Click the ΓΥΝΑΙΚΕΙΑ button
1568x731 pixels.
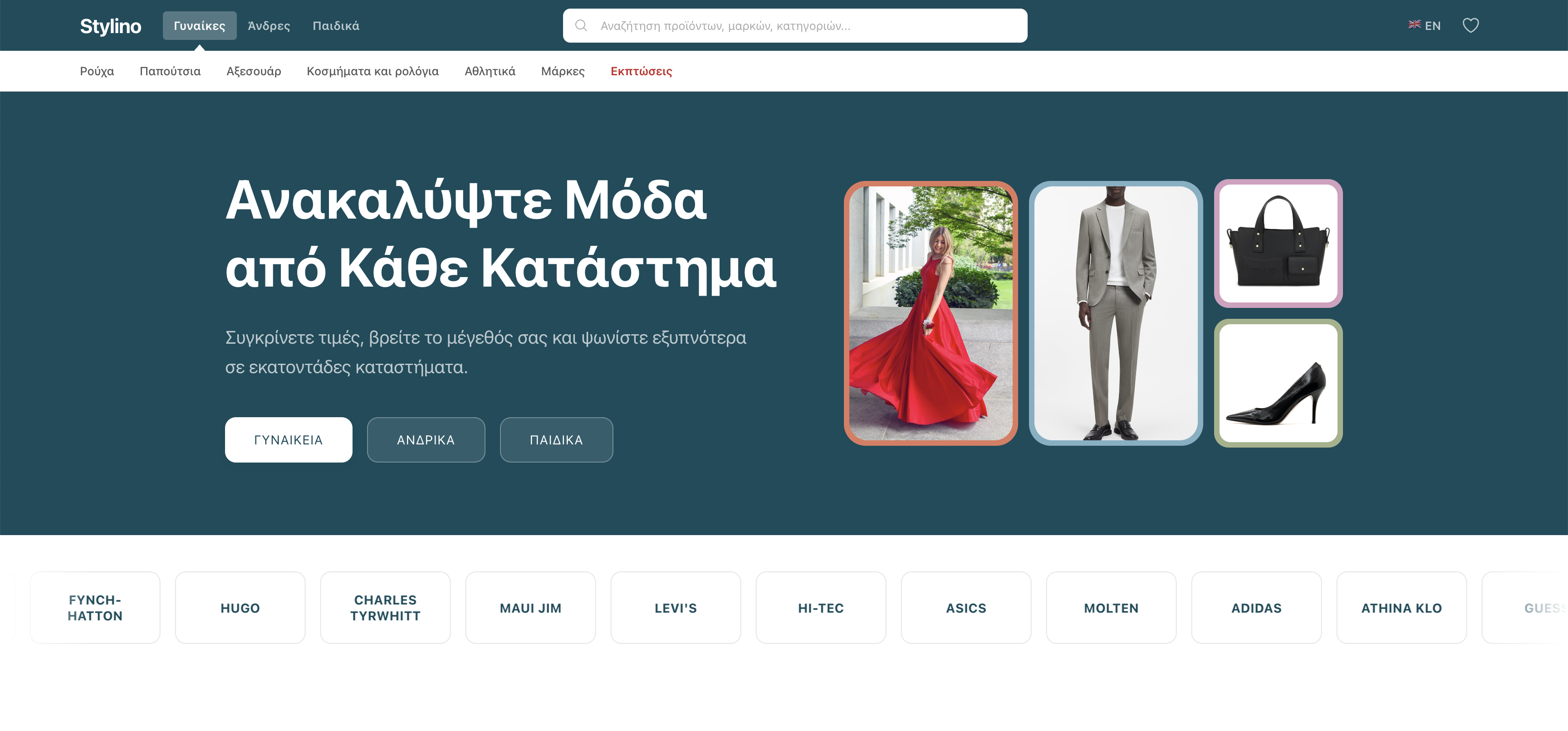(x=289, y=439)
